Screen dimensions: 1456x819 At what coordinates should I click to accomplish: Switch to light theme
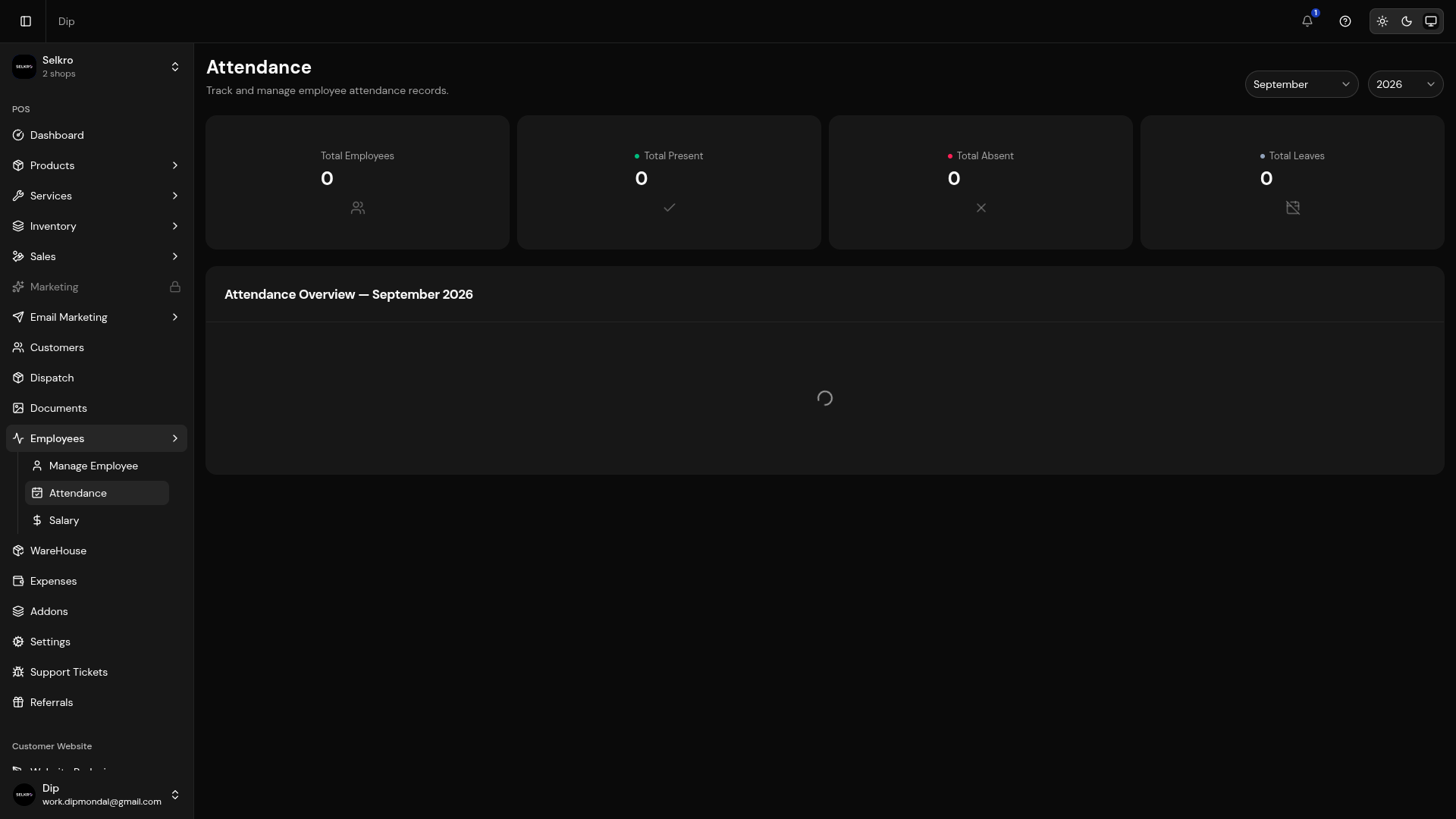click(x=1382, y=21)
